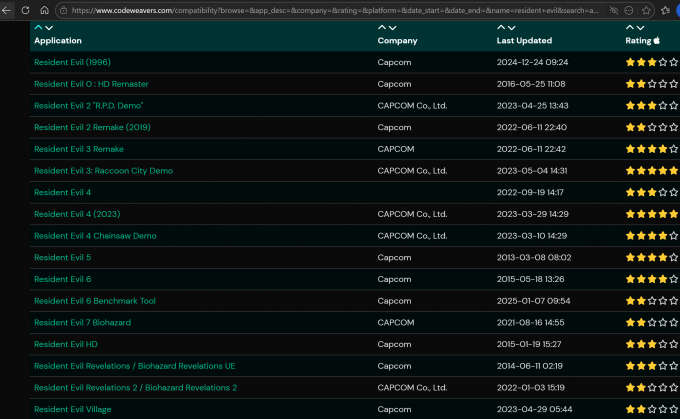Sort Rating column ascending with up arrow
Image resolution: width=680 pixels, height=419 pixels.
tap(630, 27)
